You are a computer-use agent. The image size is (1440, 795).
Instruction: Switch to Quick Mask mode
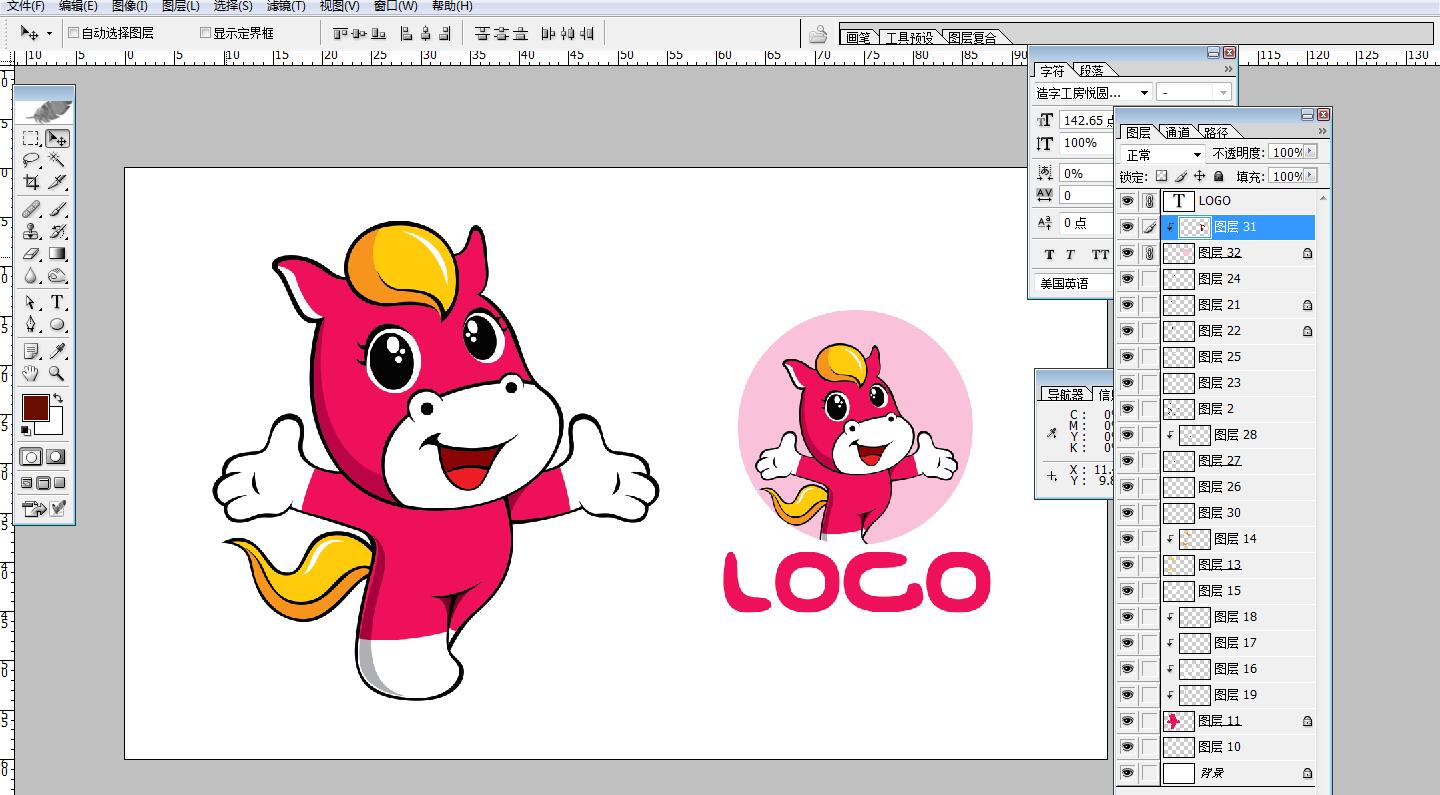point(56,457)
